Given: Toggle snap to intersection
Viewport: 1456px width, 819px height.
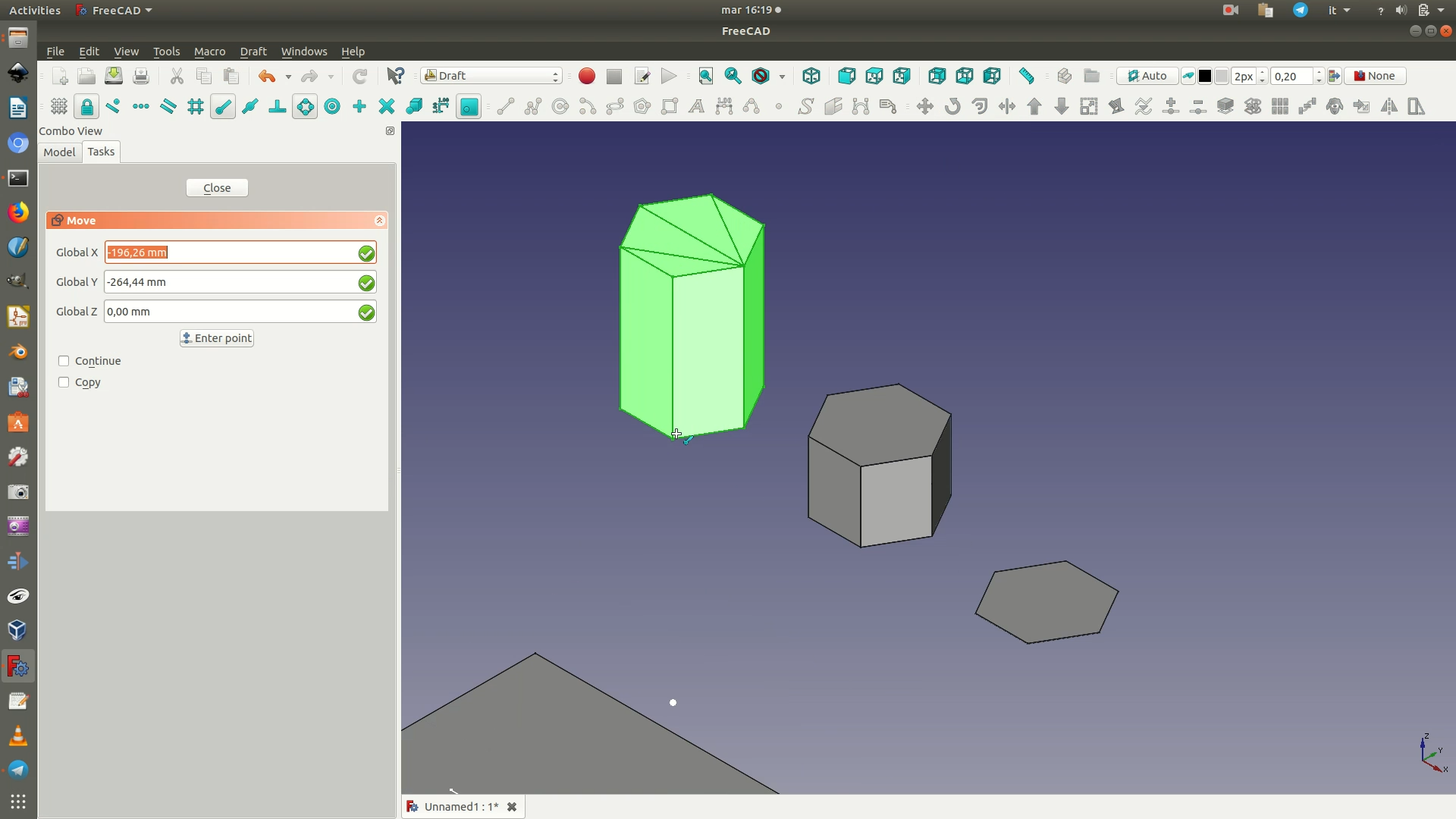Looking at the screenshot, I should pos(387,107).
